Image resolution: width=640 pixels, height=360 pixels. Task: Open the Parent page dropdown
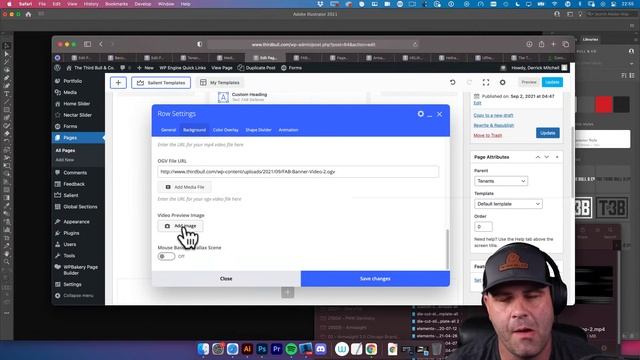(x=501, y=181)
